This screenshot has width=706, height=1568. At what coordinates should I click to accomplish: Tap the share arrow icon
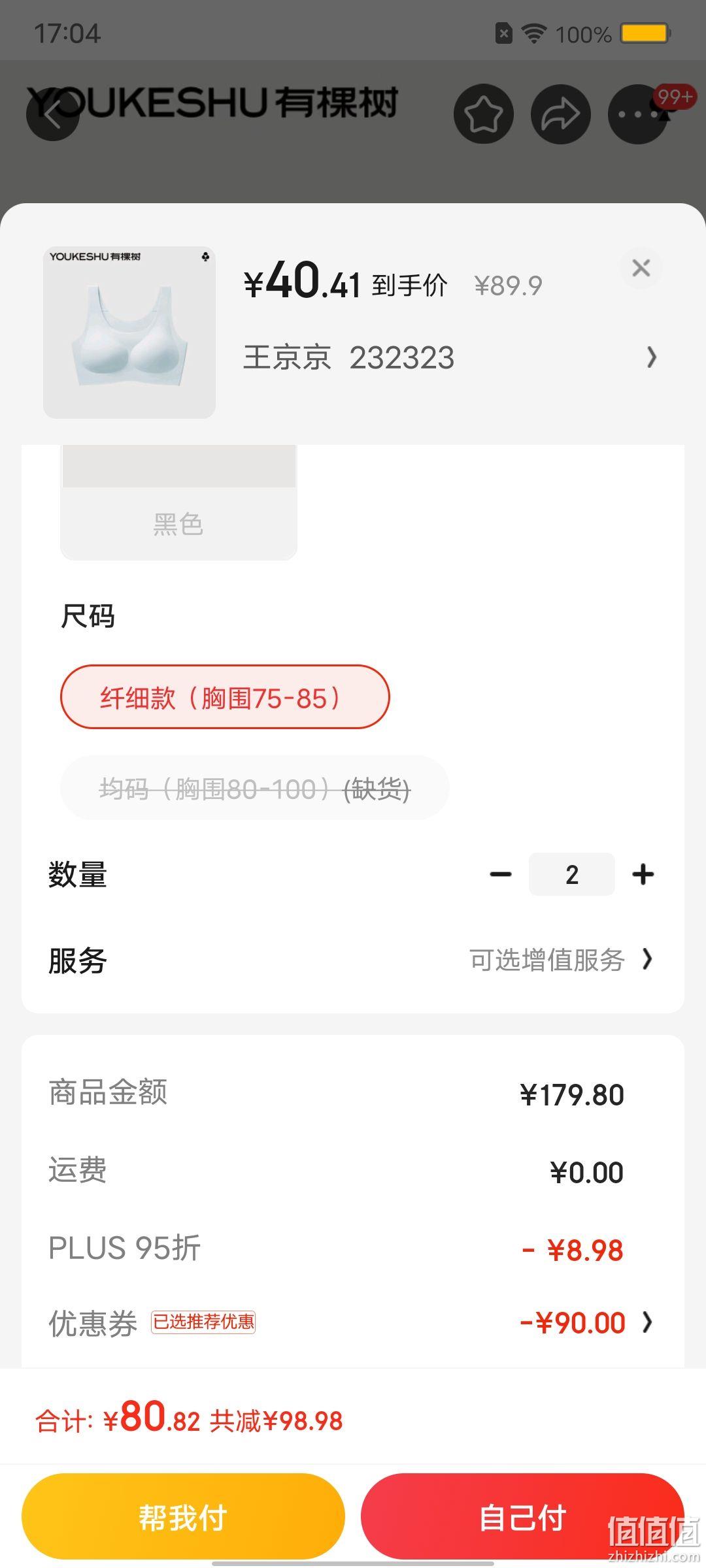coord(561,114)
